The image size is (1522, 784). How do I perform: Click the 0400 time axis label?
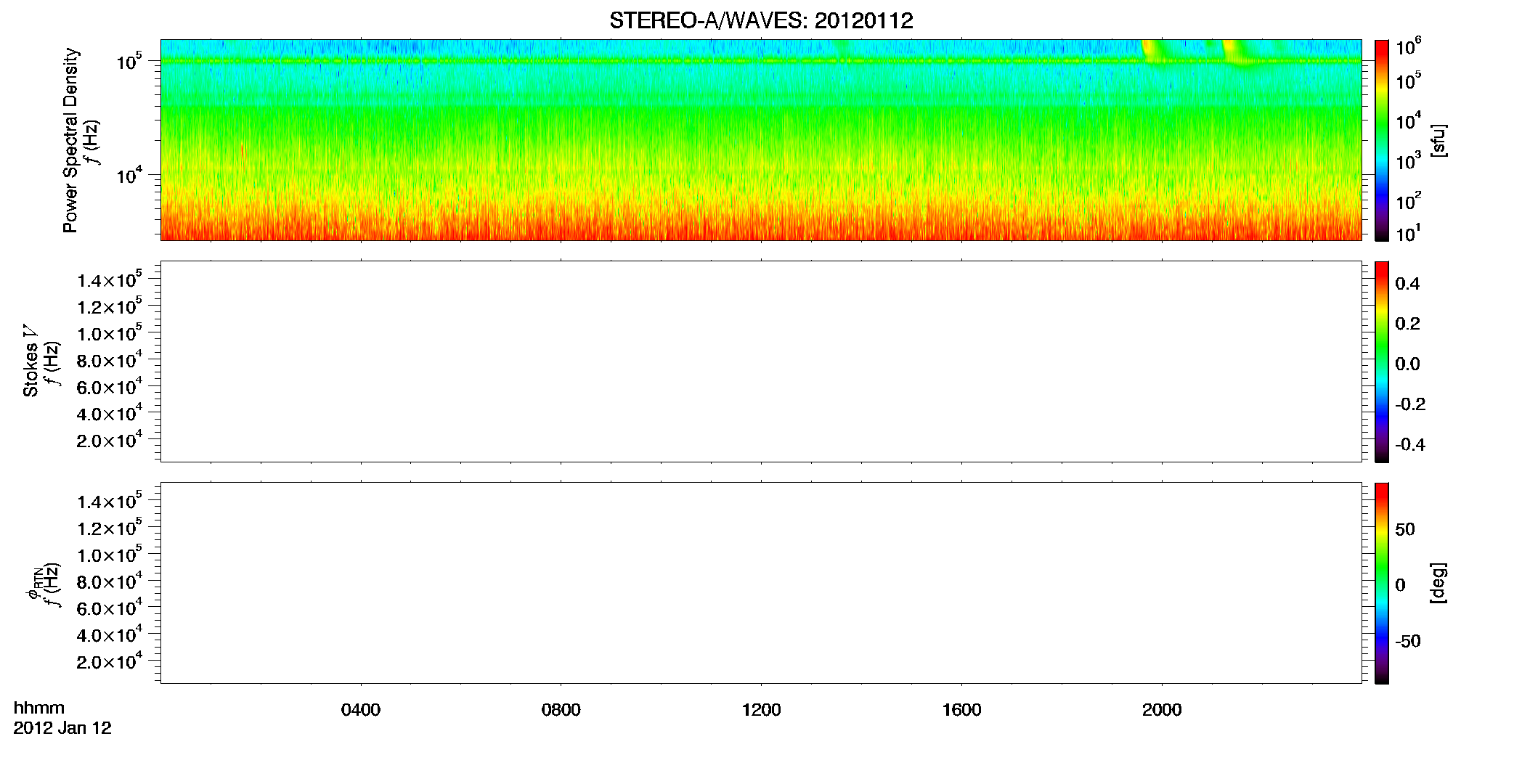[x=361, y=710]
